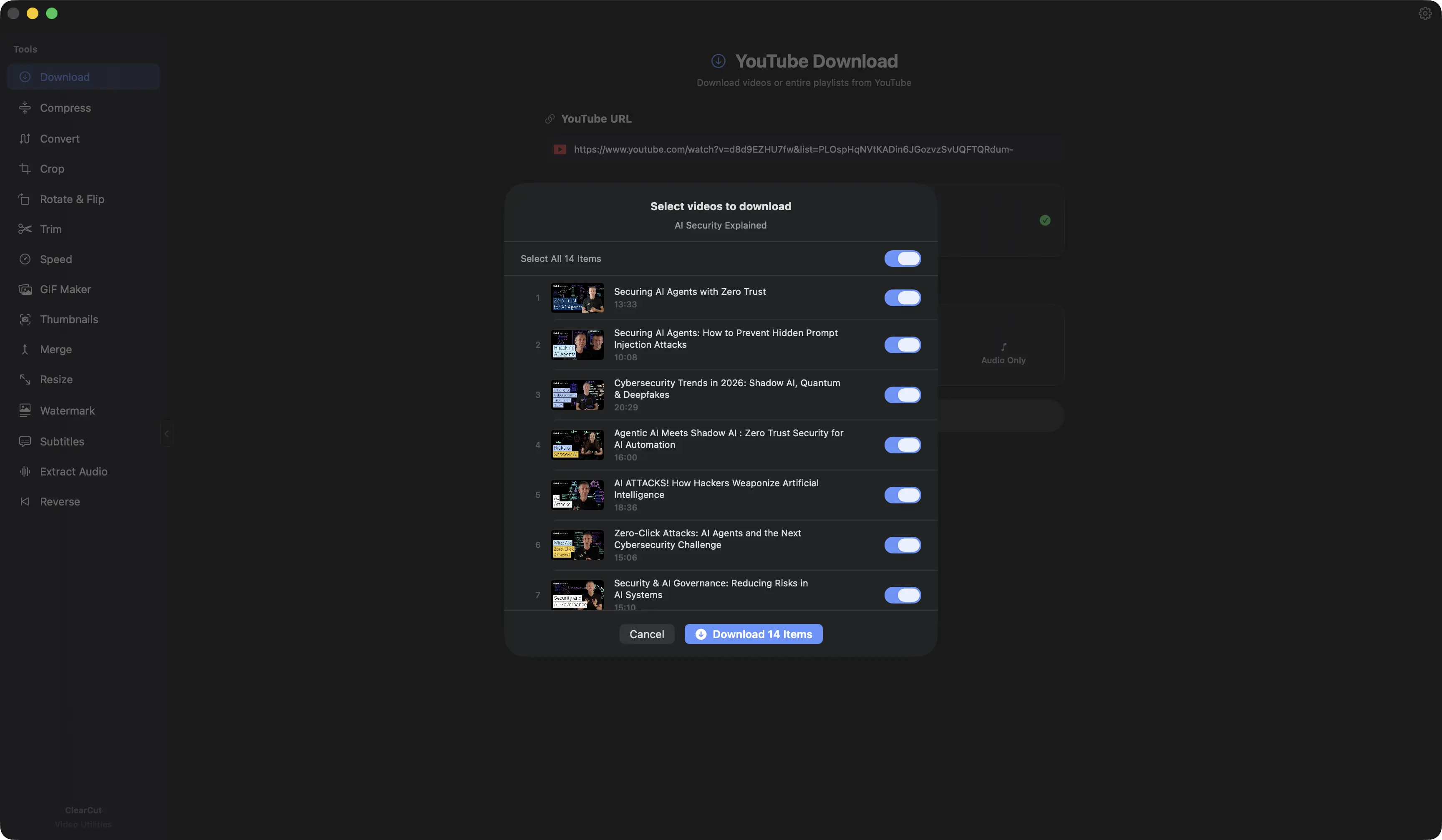This screenshot has width=1442, height=840.
Task: Click the Cybersecurity Trends 2026 thumbnail
Action: point(577,395)
